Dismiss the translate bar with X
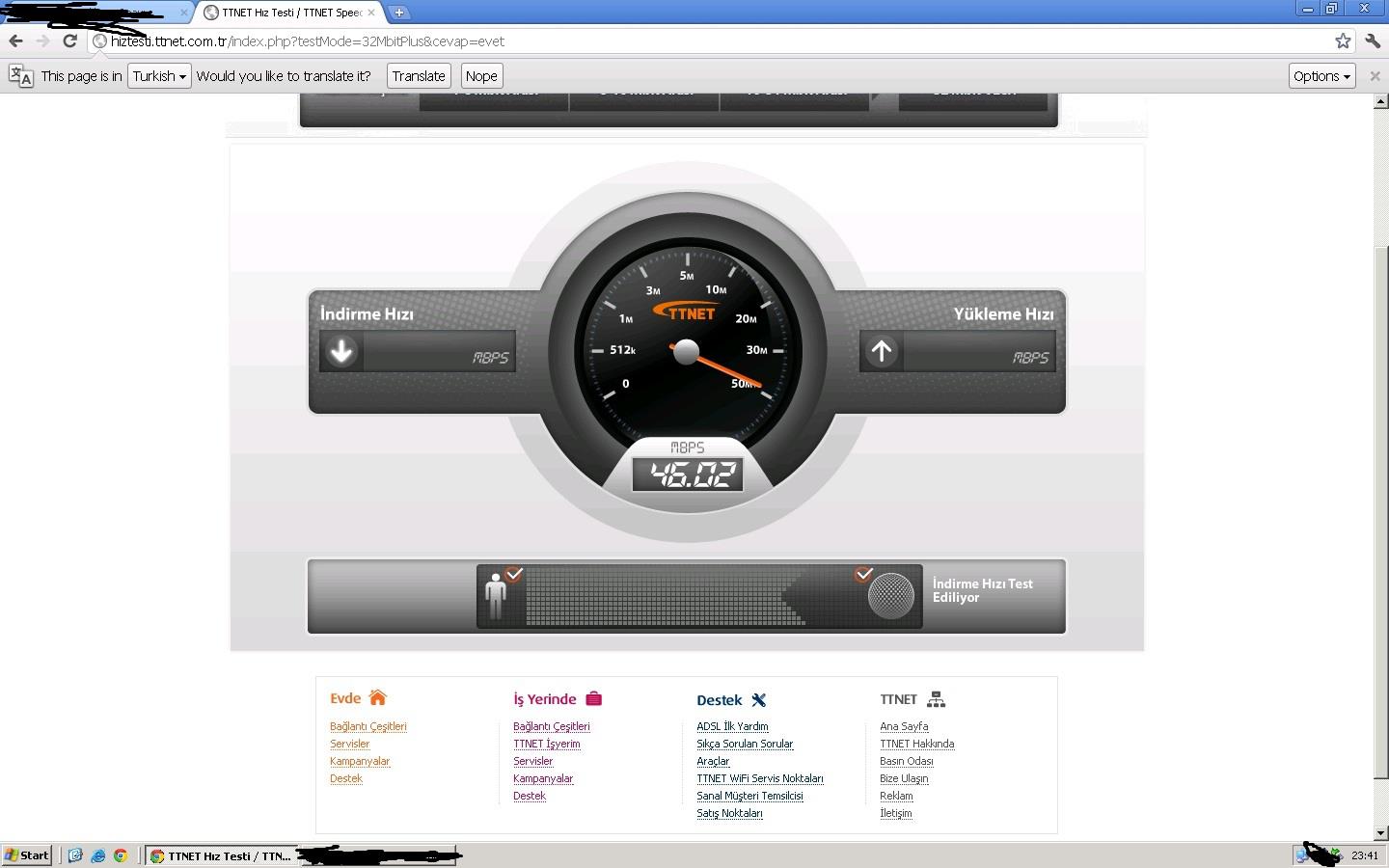Viewport: 1389px width, 868px height. point(1375,76)
